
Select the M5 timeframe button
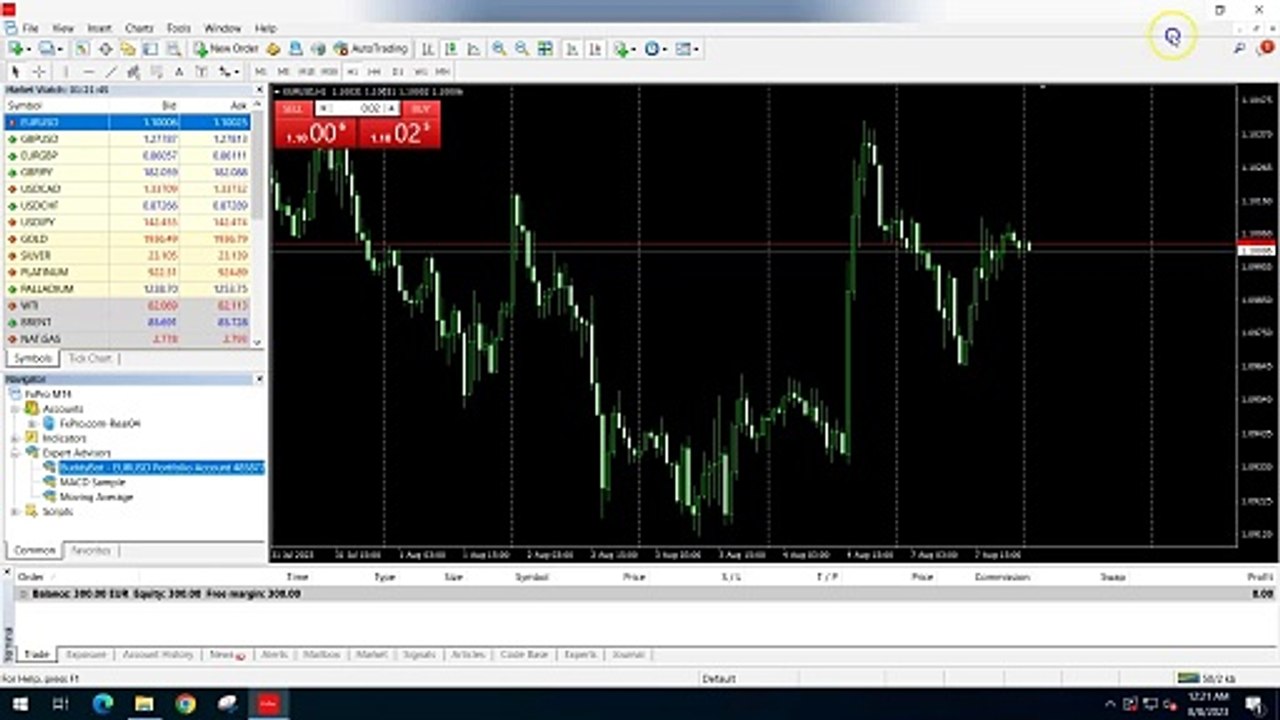pos(283,72)
